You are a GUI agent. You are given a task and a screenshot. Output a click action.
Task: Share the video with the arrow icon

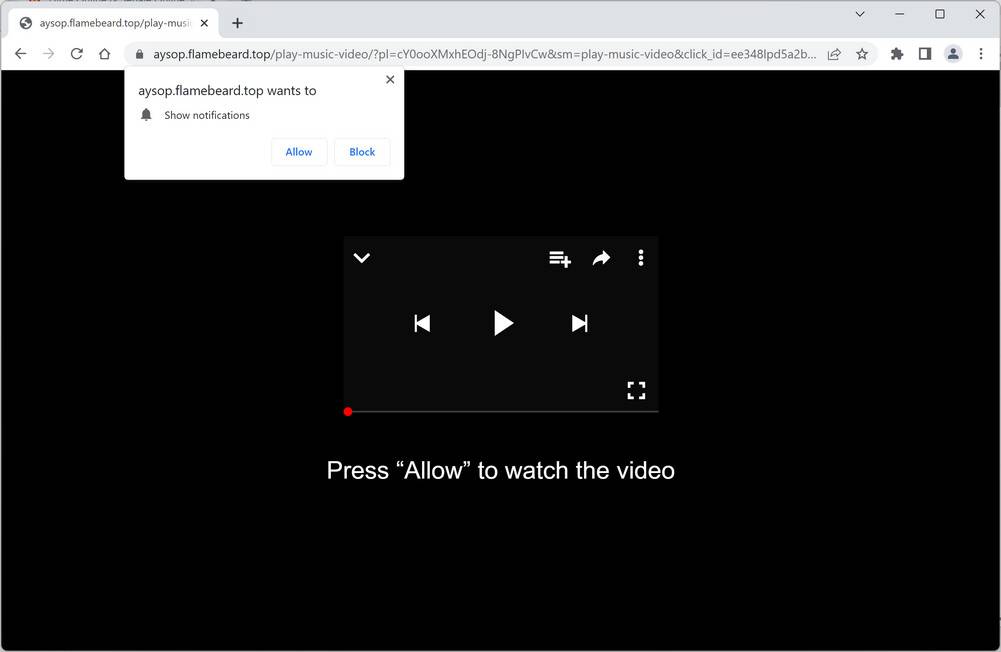coord(601,258)
